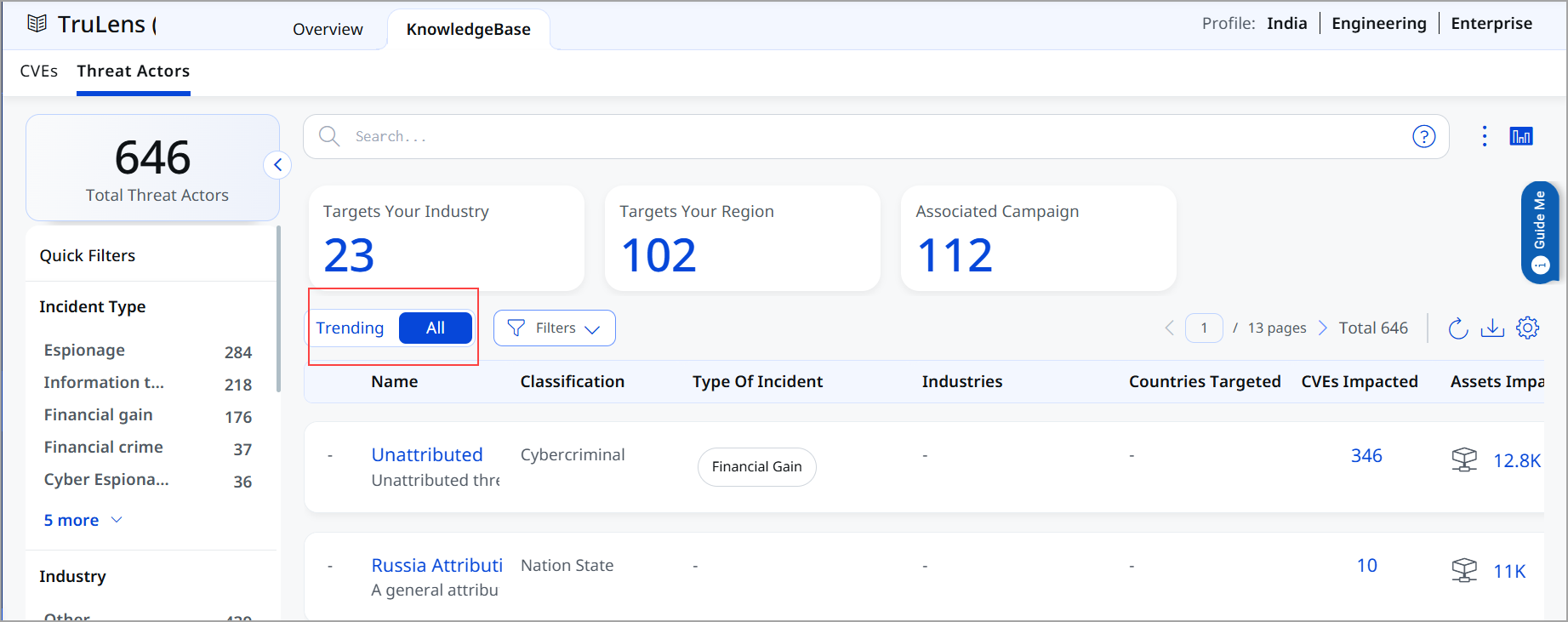The width and height of the screenshot is (1568, 622).
Task: Refresh the threat actors list
Action: pyautogui.click(x=1458, y=328)
